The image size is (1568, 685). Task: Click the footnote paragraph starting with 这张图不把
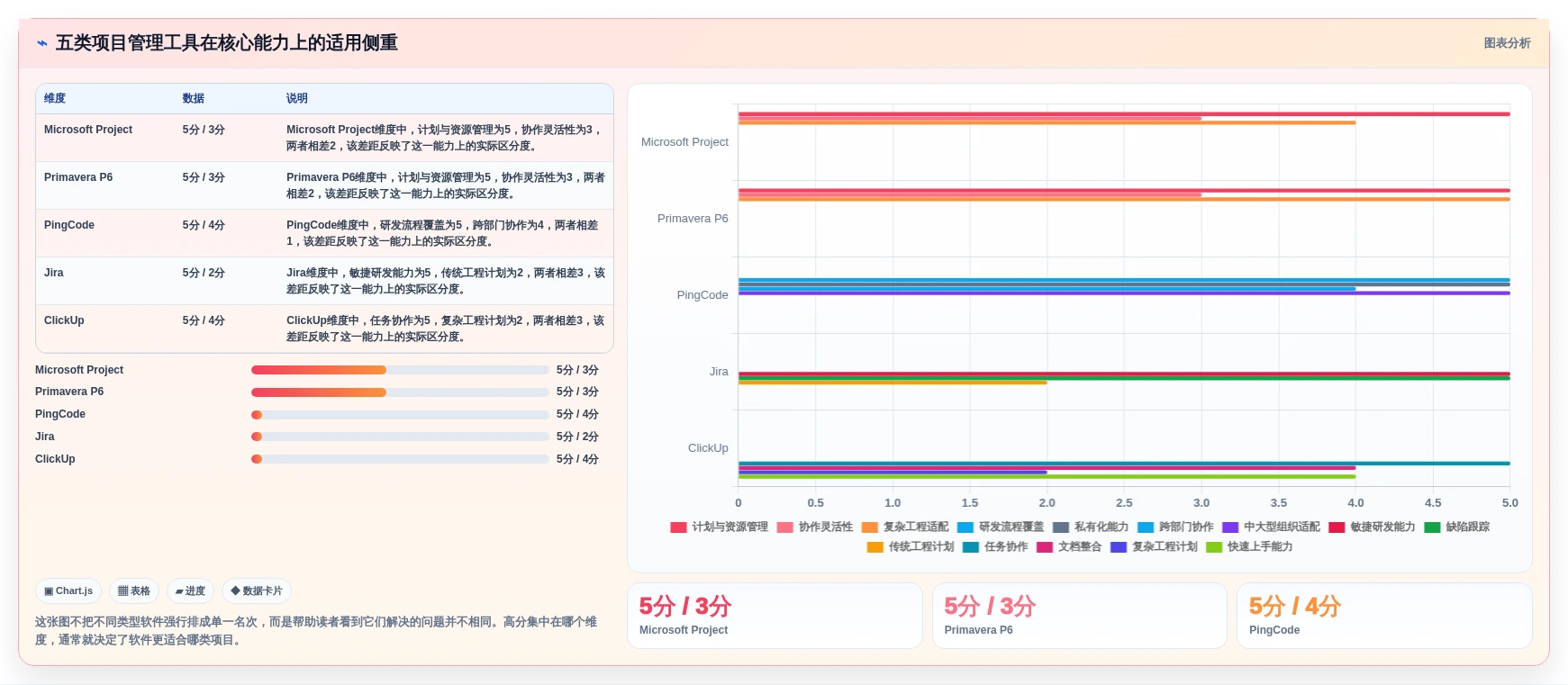tap(316, 631)
